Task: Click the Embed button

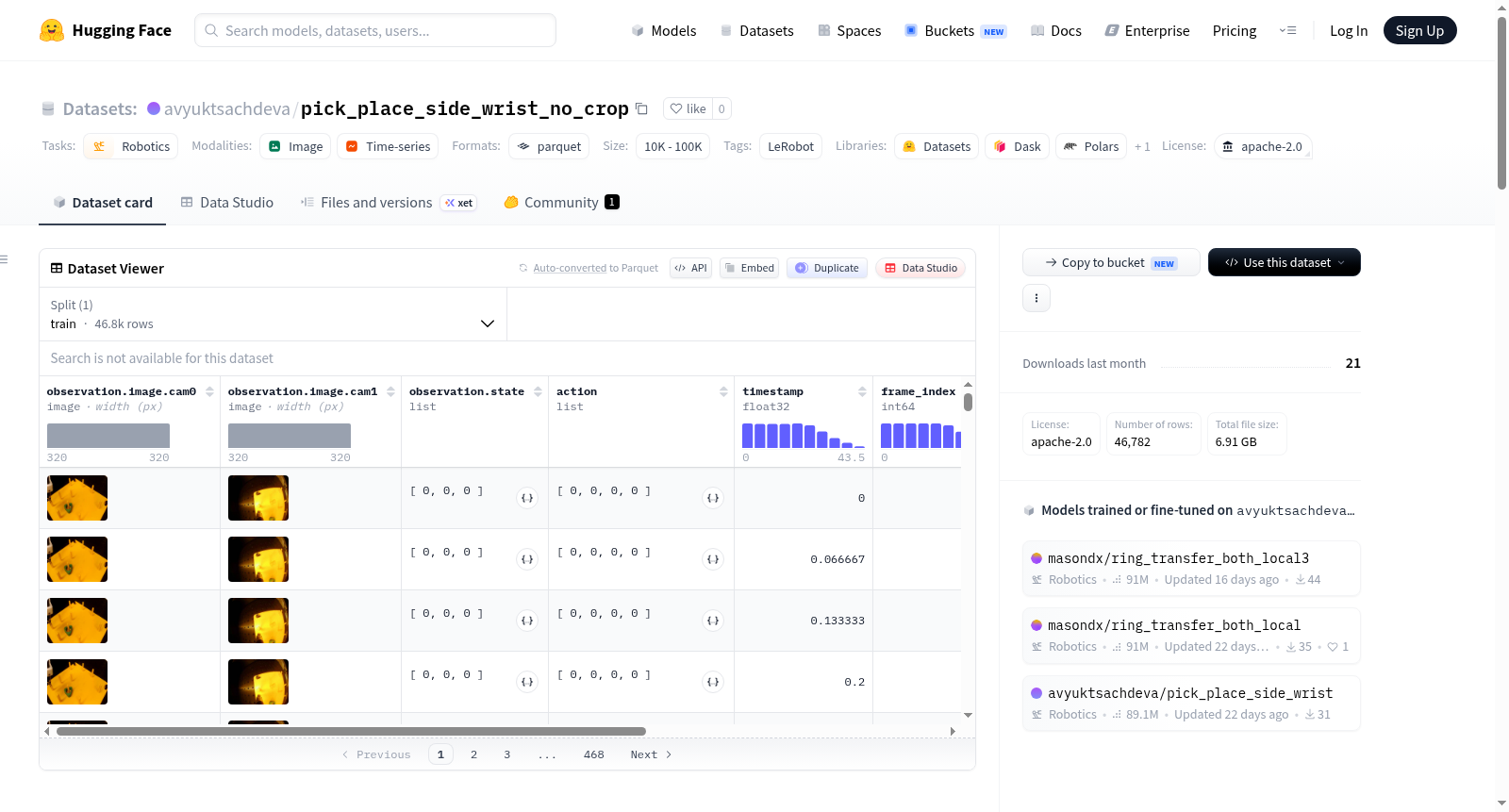Action: [749, 268]
